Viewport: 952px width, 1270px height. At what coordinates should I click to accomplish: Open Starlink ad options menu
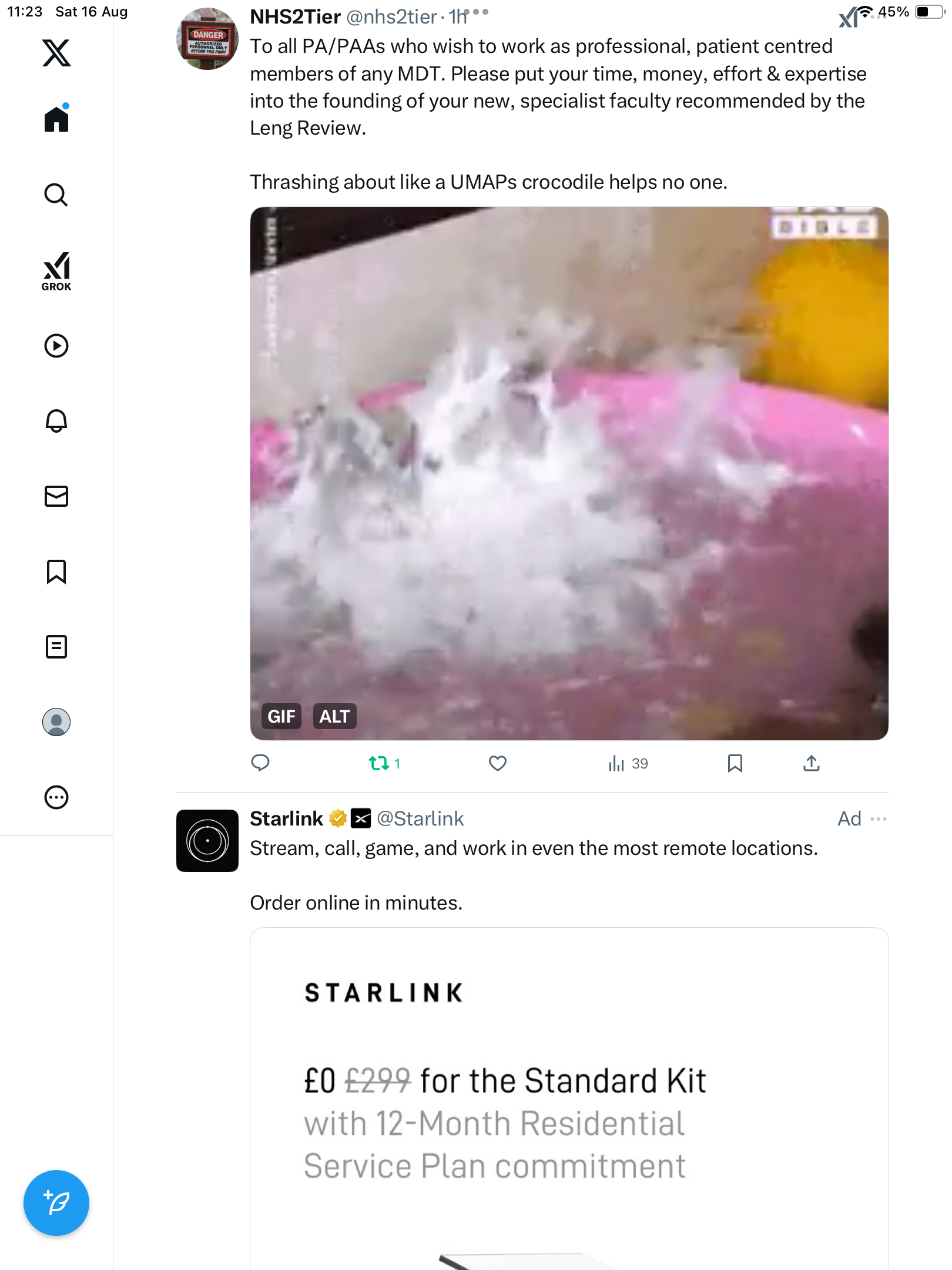coord(879,818)
